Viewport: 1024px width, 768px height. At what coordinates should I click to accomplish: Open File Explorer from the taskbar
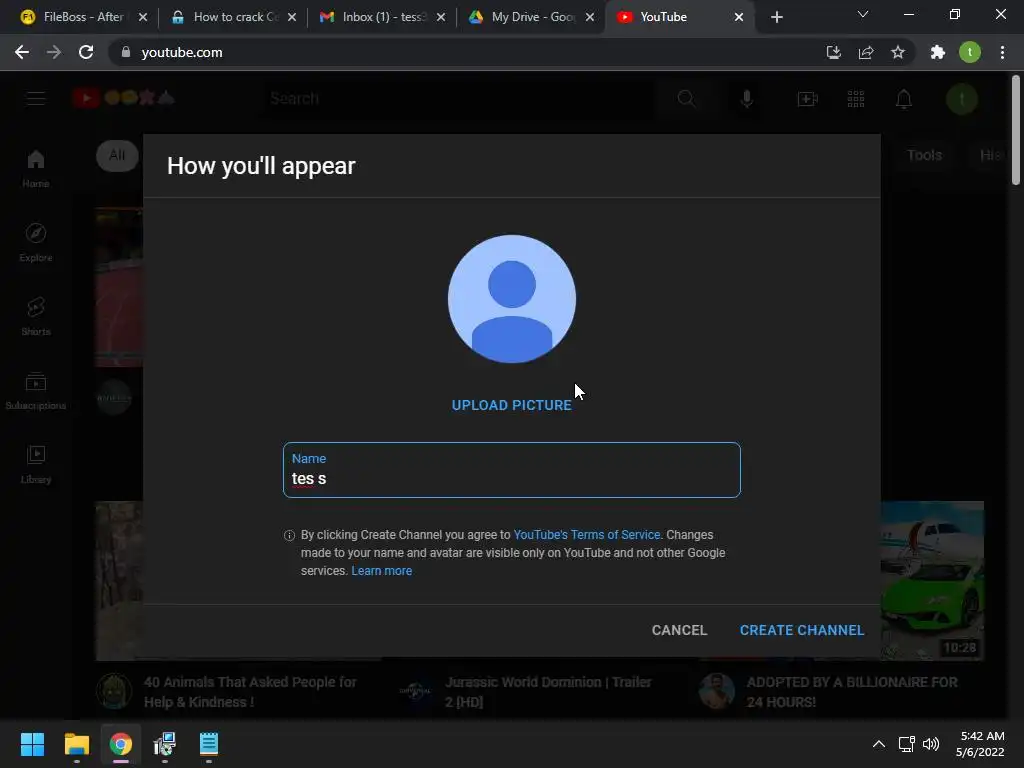(x=76, y=744)
